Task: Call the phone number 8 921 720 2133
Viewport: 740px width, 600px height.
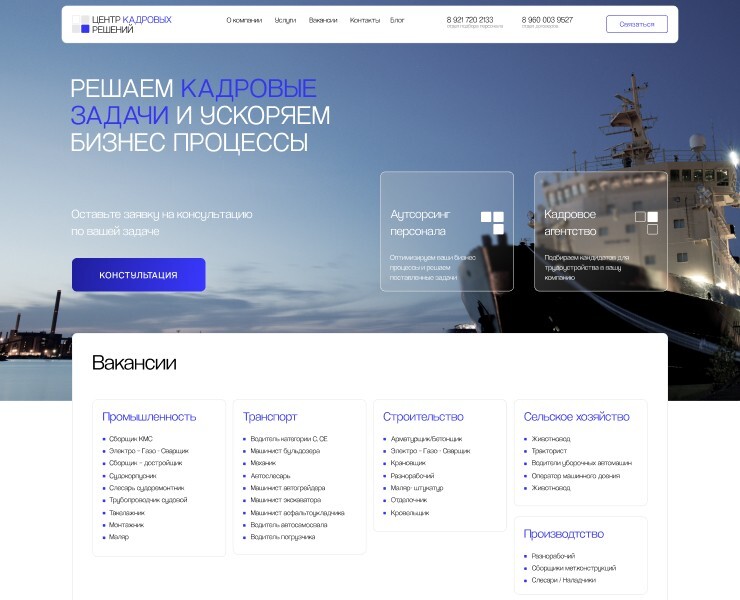Action: click(470, 20)
